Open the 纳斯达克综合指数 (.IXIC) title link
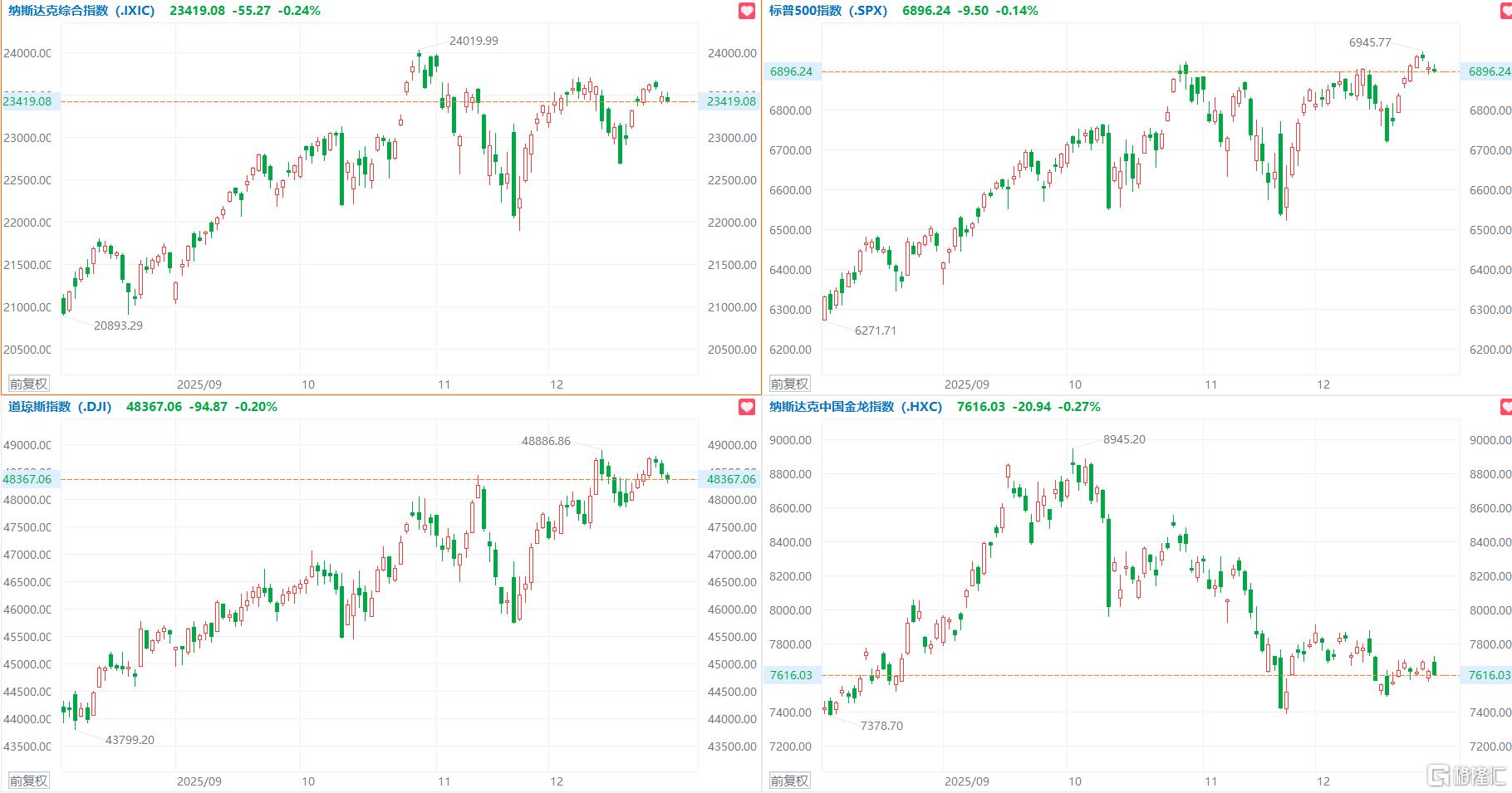Screen dimensions: 1512x793 81,11
